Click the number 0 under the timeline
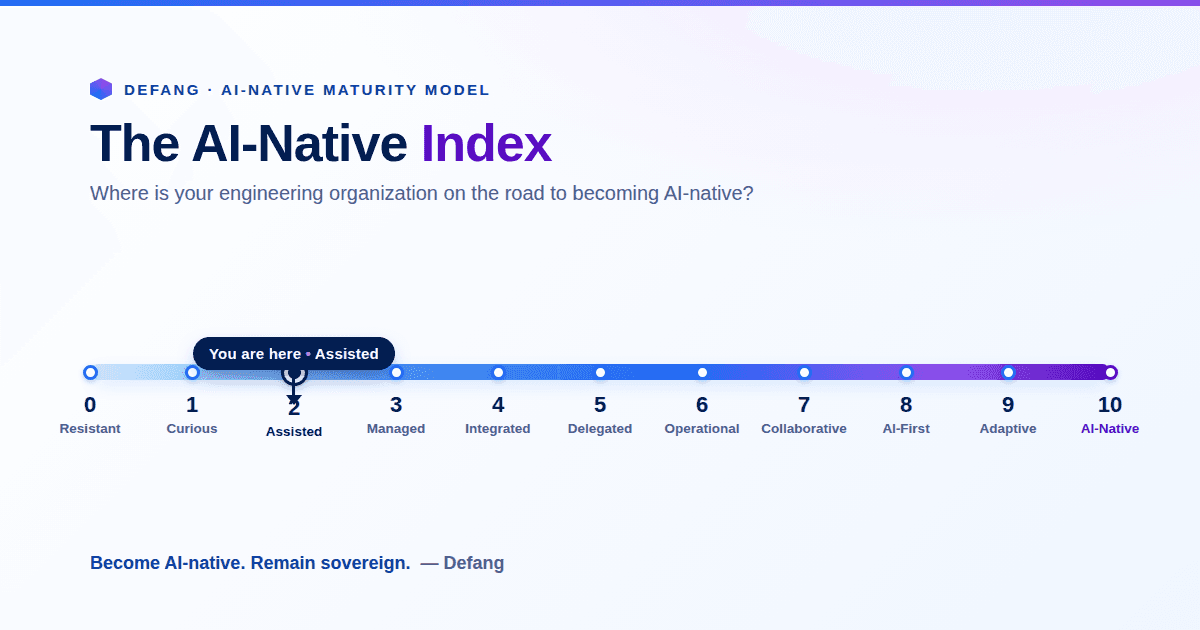1200x630 pixels. coord(90,405)
